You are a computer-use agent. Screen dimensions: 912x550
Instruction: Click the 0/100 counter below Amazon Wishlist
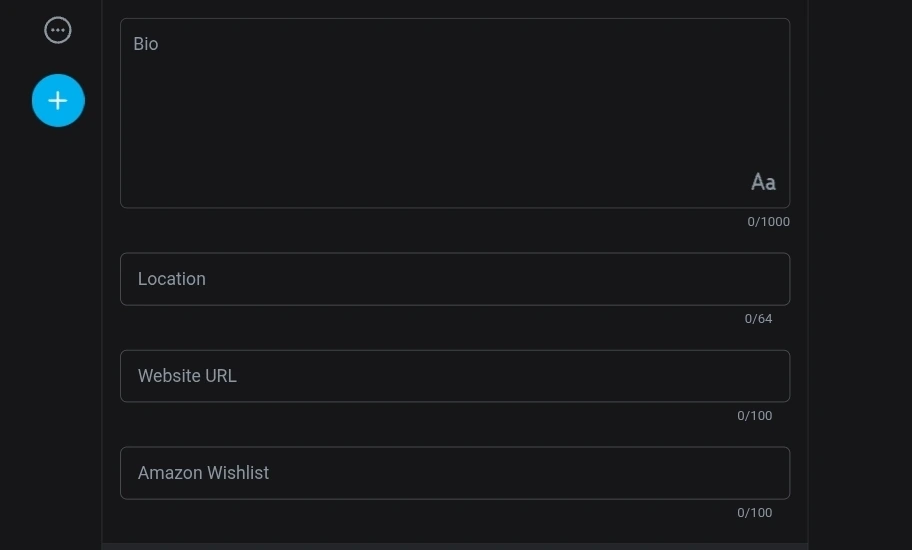pos(754,513)
